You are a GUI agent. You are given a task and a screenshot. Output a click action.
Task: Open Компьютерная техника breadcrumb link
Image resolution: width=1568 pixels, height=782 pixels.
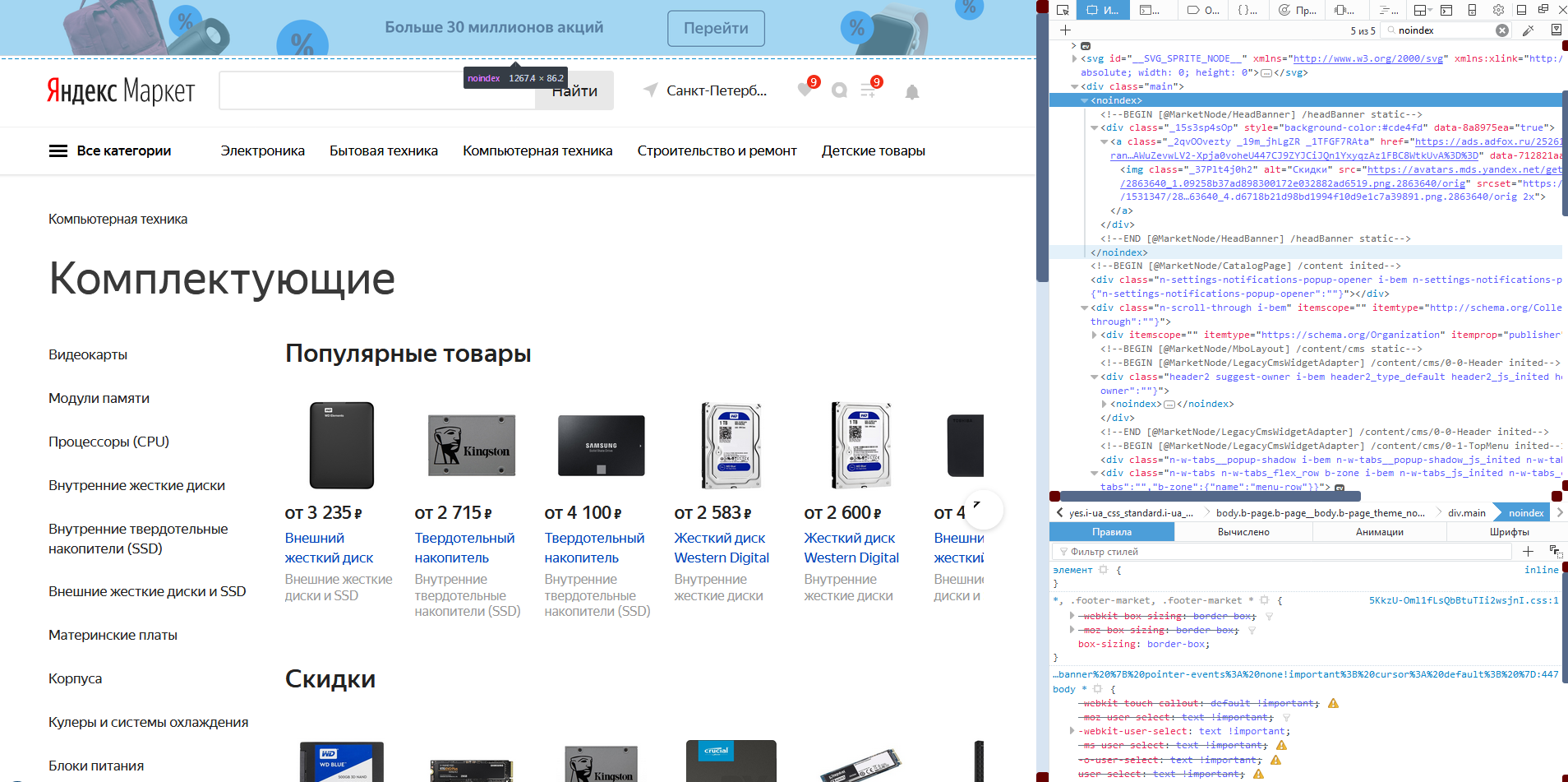[118, 219]
